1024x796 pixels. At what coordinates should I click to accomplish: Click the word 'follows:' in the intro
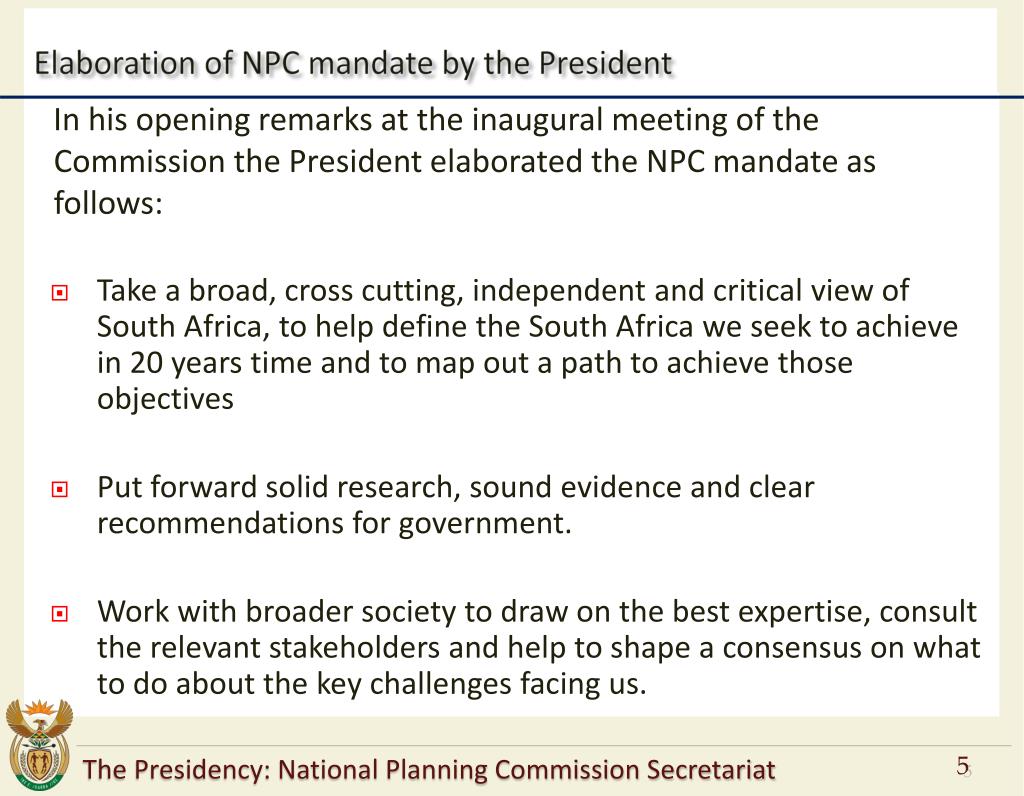coord(108,203)
